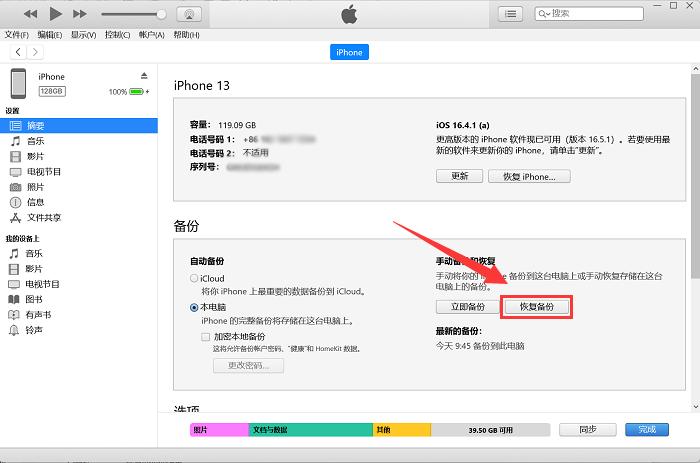Screen dimensions: 700x463
Task: Select 照片 (Photos) camera icon under settings
Action: [16, 187]
